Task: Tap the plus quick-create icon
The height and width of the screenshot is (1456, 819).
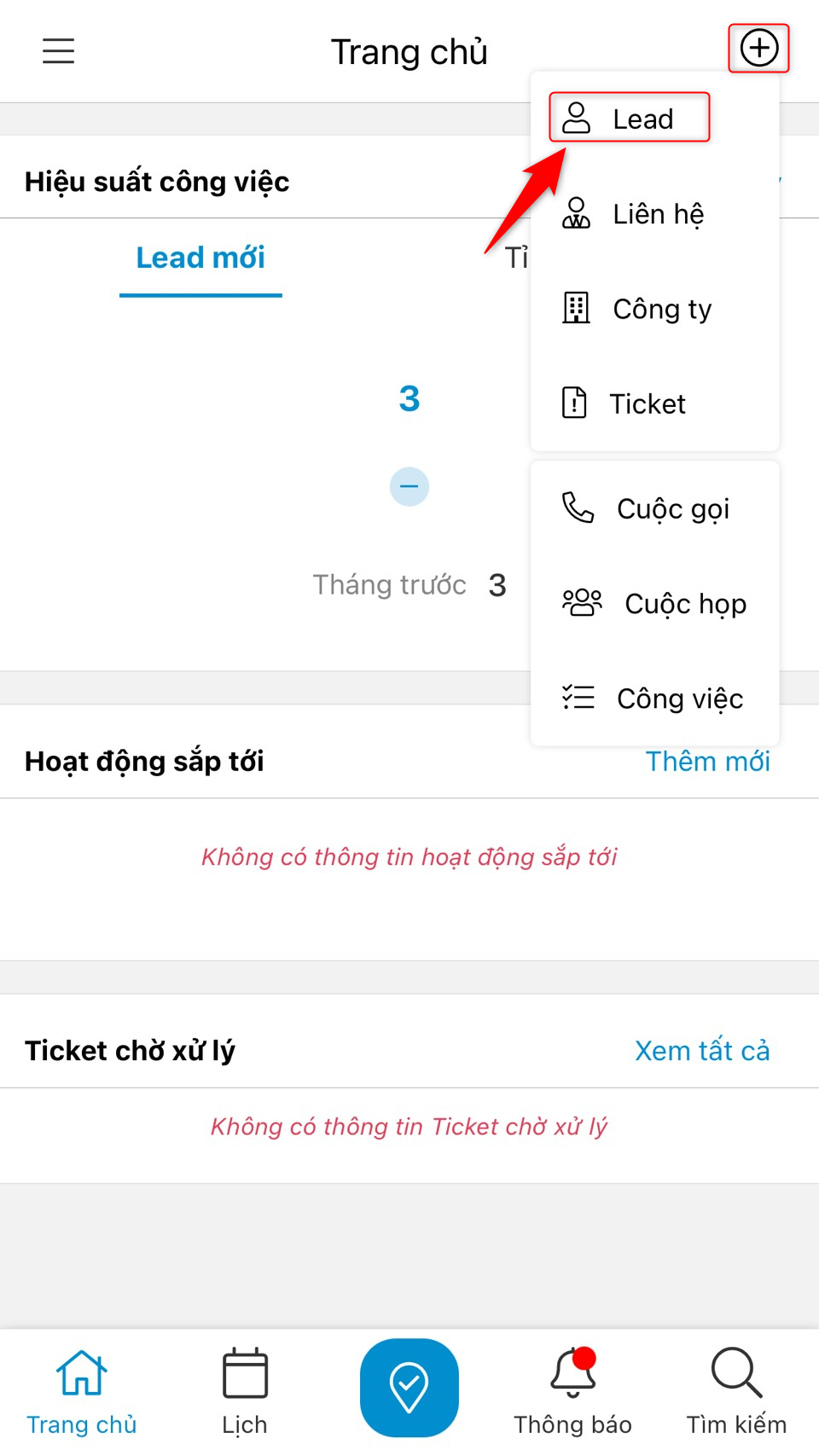Action: pyautogui.click(x=758, y=49)
